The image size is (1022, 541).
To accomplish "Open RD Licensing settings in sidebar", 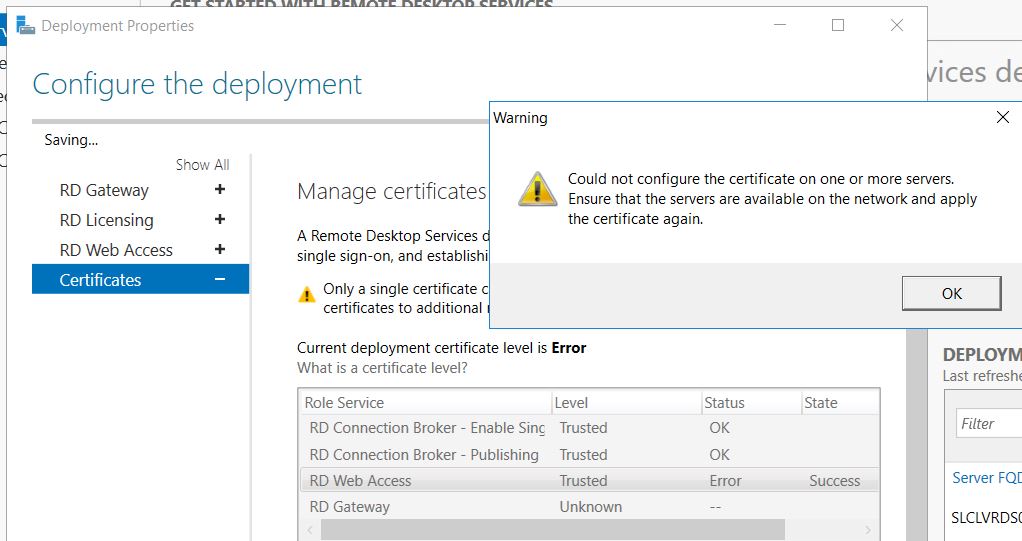I will [106, 220].
